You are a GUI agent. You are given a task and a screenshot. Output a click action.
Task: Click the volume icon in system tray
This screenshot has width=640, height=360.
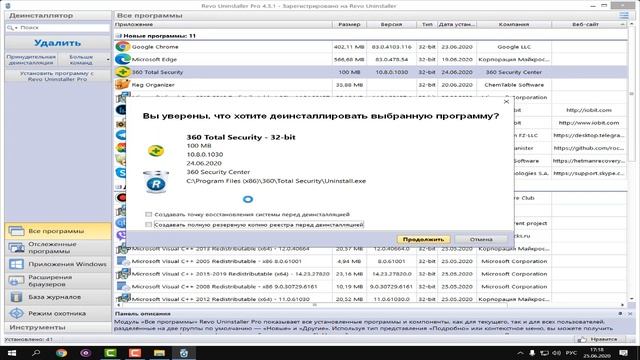pos(556,353)
